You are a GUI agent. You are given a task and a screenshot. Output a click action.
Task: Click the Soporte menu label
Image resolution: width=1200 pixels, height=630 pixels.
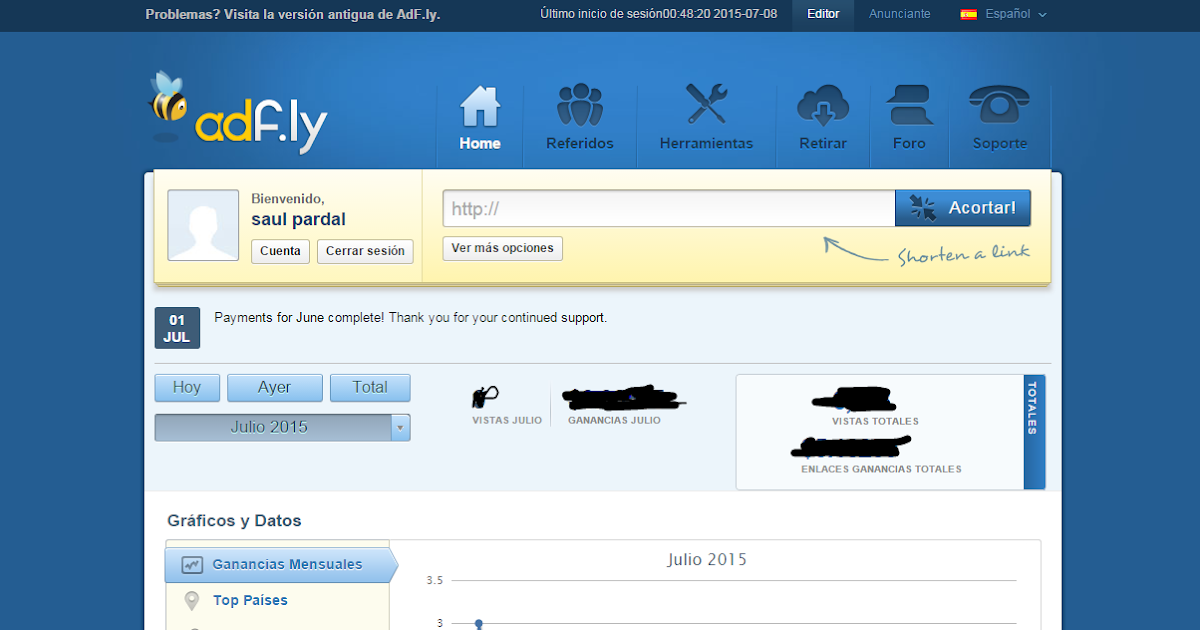click(x=1000, y=143)
